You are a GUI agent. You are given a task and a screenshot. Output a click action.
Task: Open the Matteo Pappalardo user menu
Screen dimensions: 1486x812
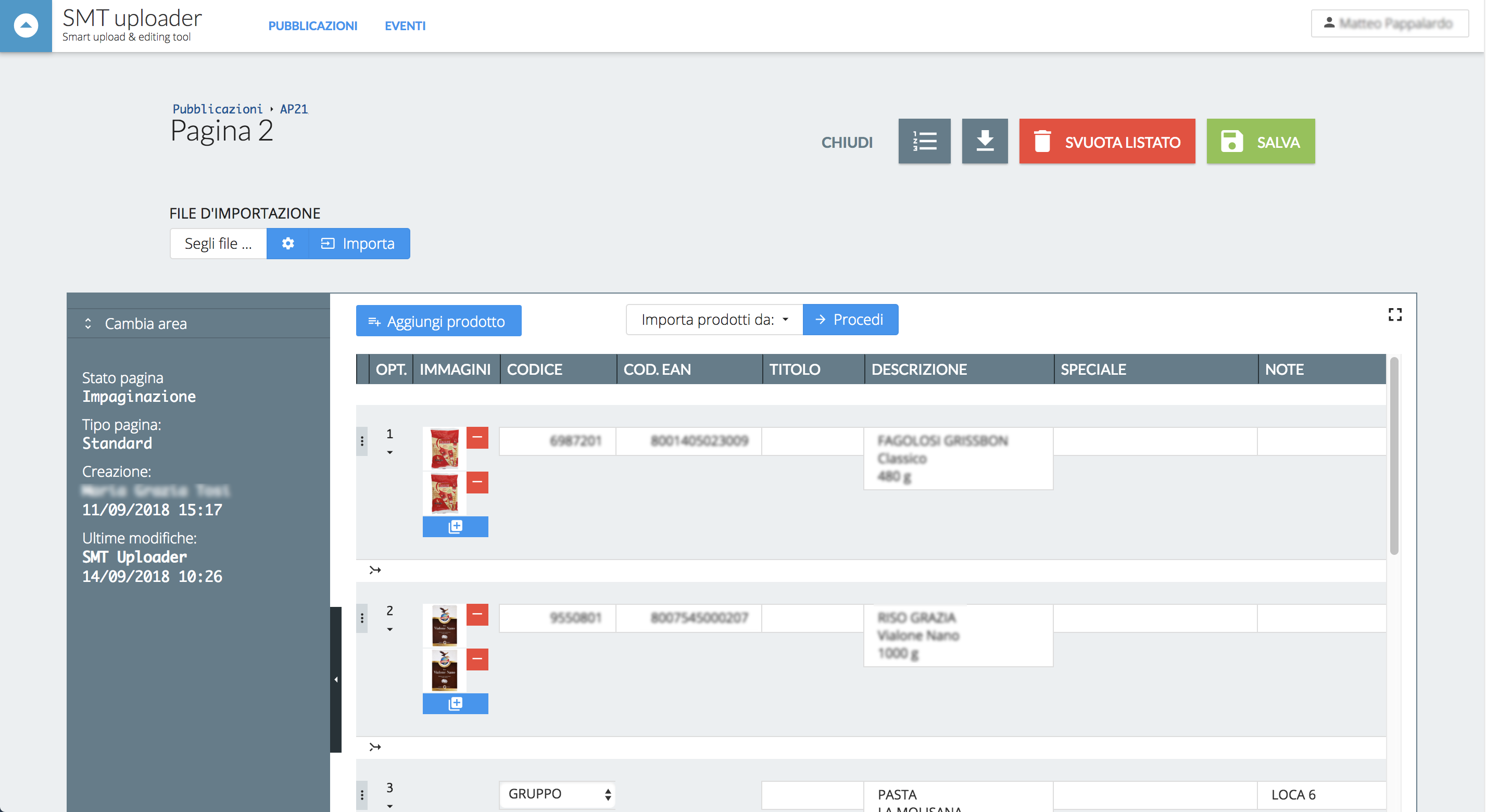(1389, 23)
